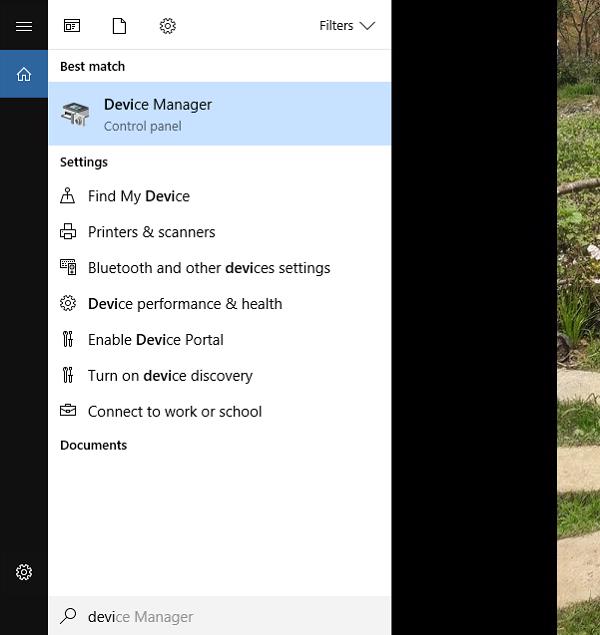Viewport: 600px width, 635px height.
Task: Click the device discovery tools icon
Action: point(68,375)
